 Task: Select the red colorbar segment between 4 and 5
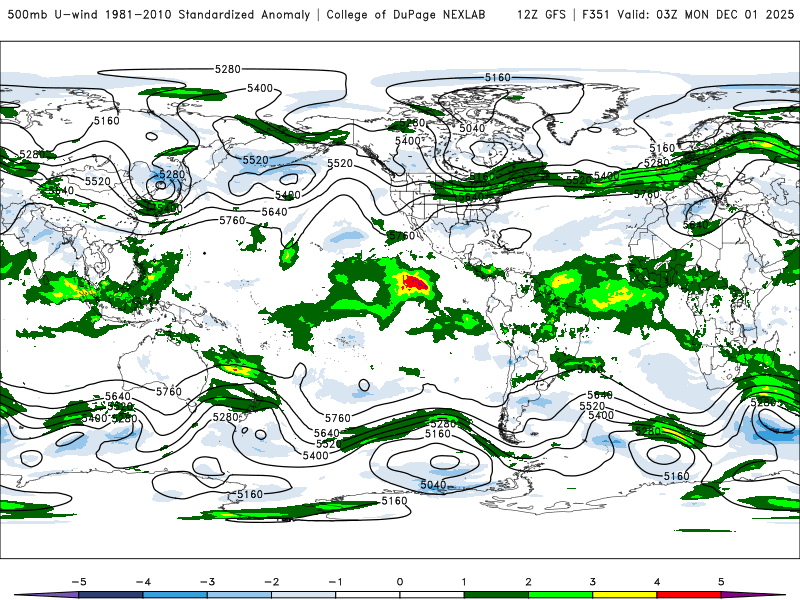(689, 595)
